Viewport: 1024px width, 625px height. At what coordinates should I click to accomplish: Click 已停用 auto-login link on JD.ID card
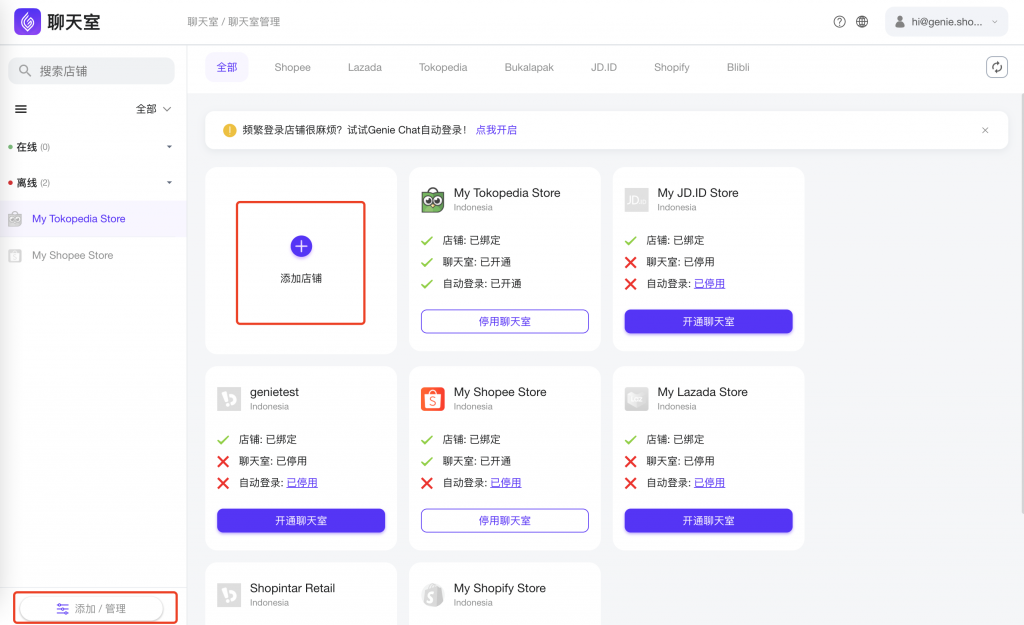[x=709, y=283]
